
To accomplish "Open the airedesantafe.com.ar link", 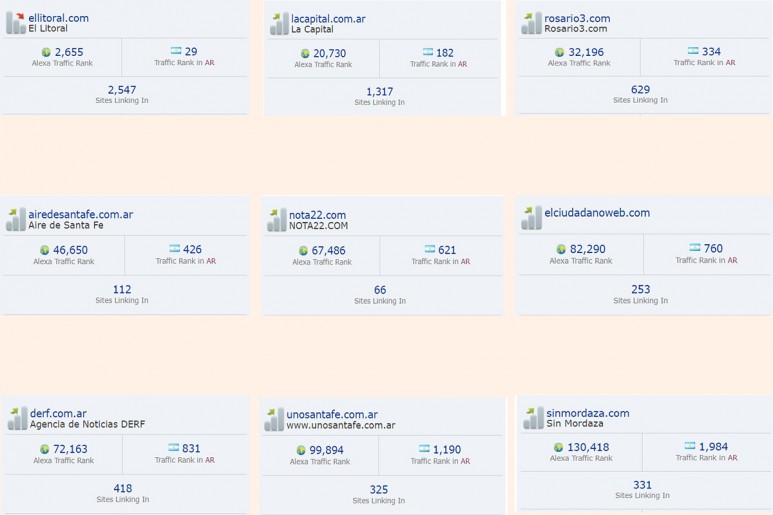I will [80, 214].
